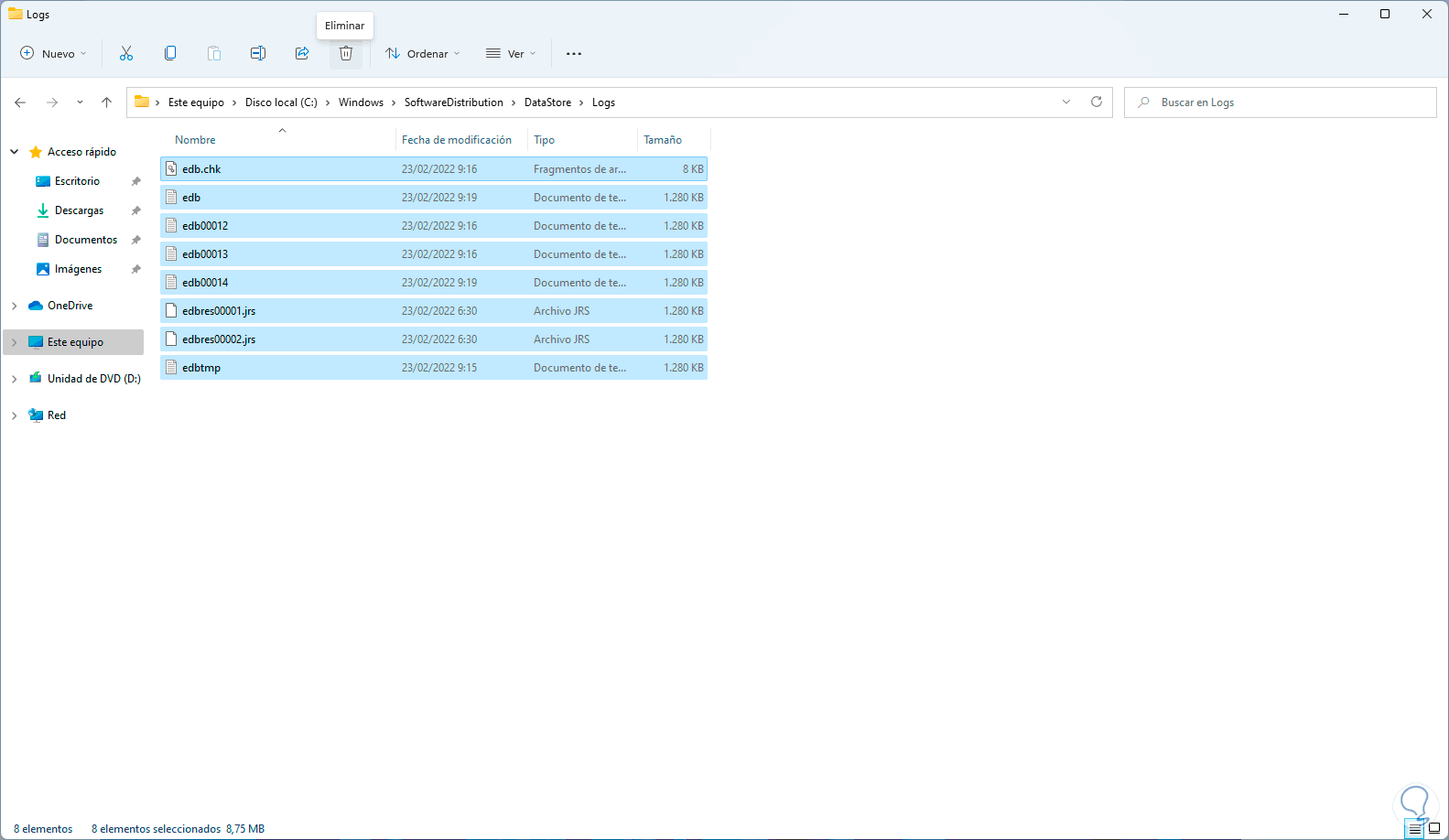Sort by the Tipo column header
Viewport: 1449px width, 840px height.
(544, 140)
